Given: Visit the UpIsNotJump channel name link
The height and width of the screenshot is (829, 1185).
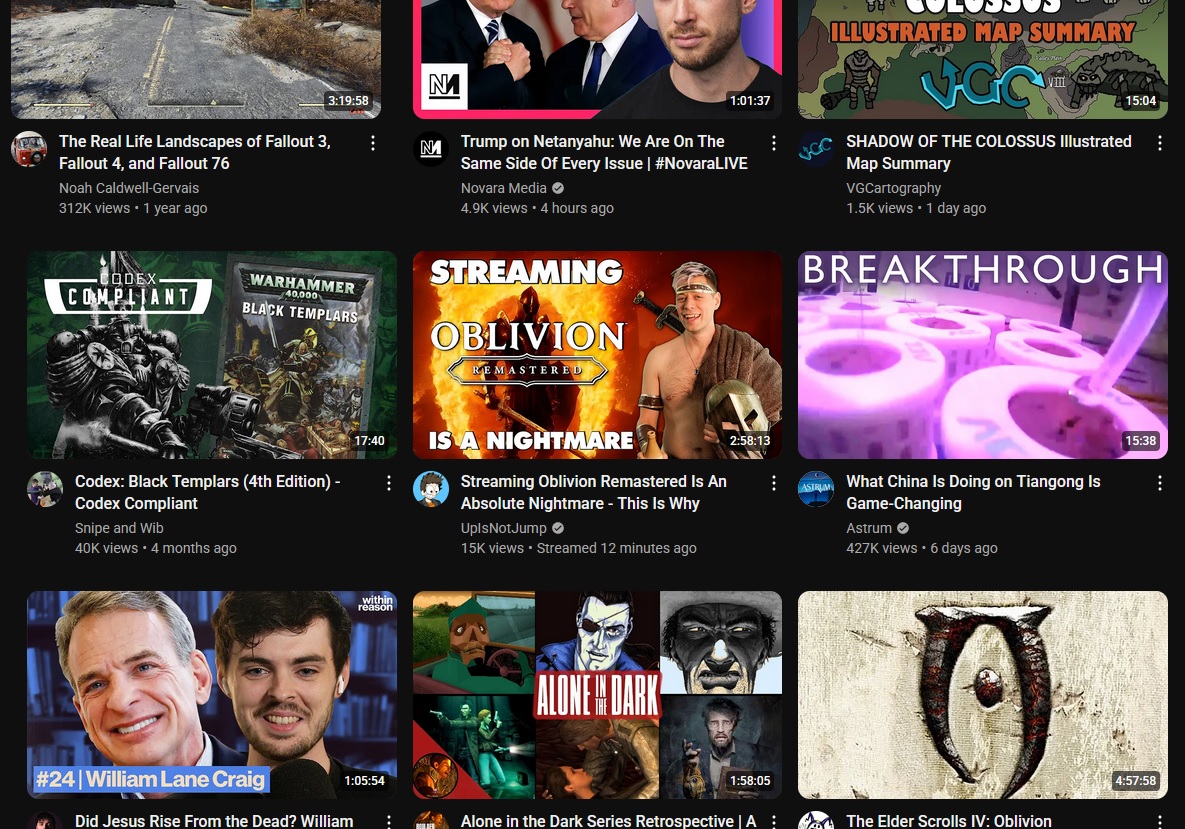Looking at the screenshot, I should point(503,528).
